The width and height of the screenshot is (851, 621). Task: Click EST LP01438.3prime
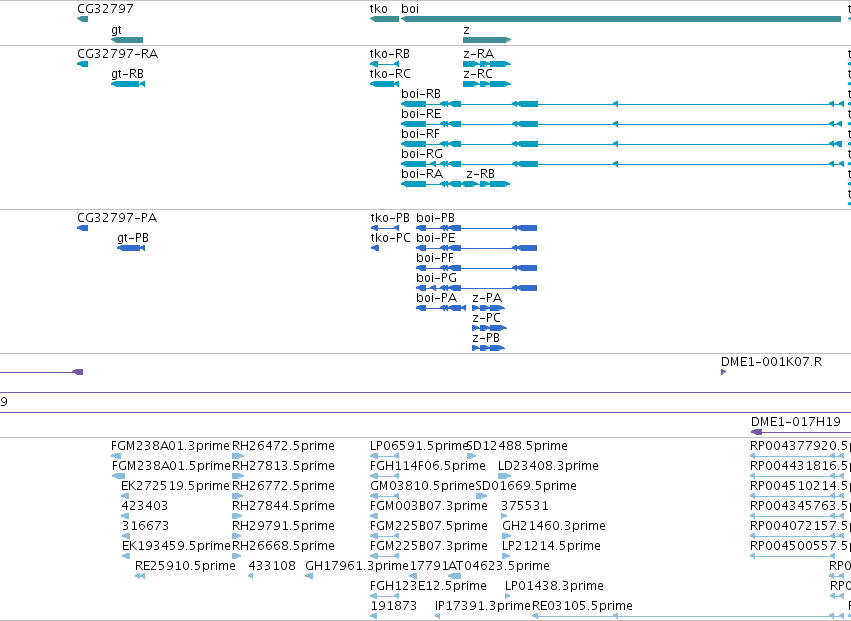(507, 596)
